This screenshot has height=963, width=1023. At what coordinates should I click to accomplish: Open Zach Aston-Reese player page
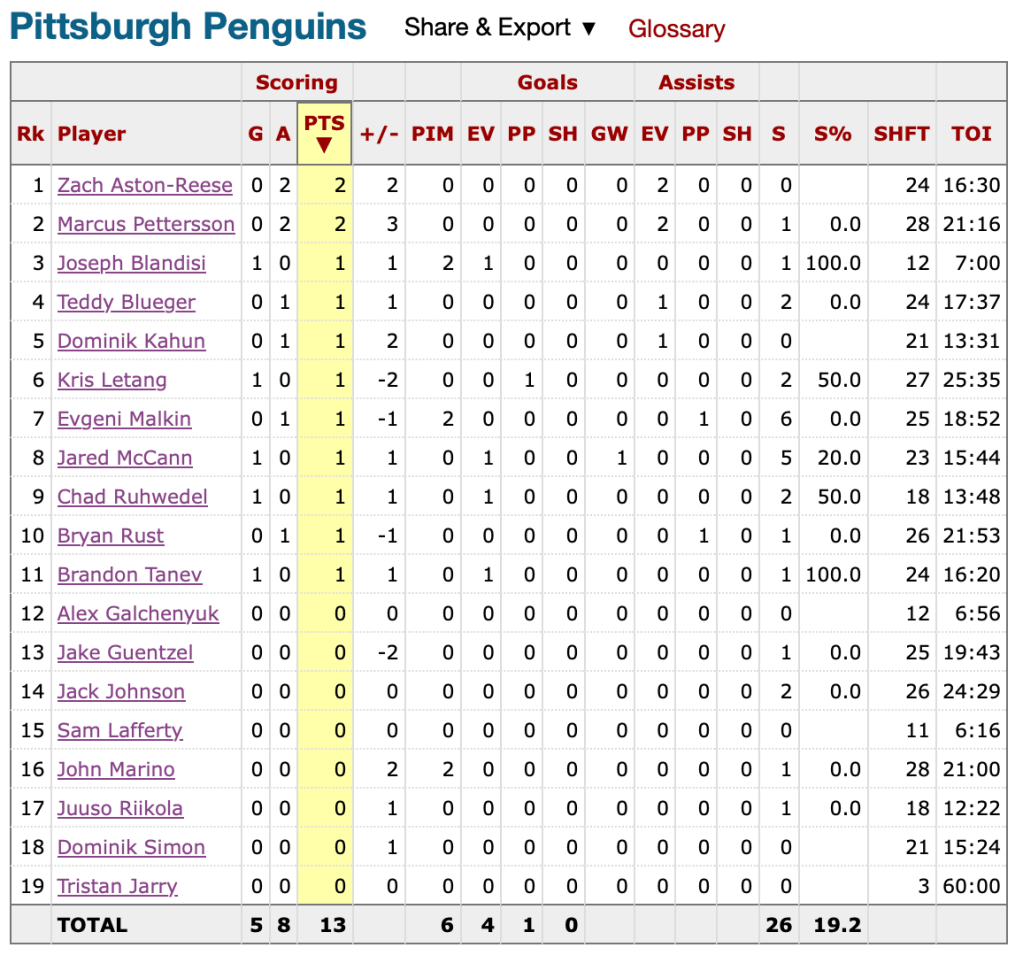coord(145,185)
